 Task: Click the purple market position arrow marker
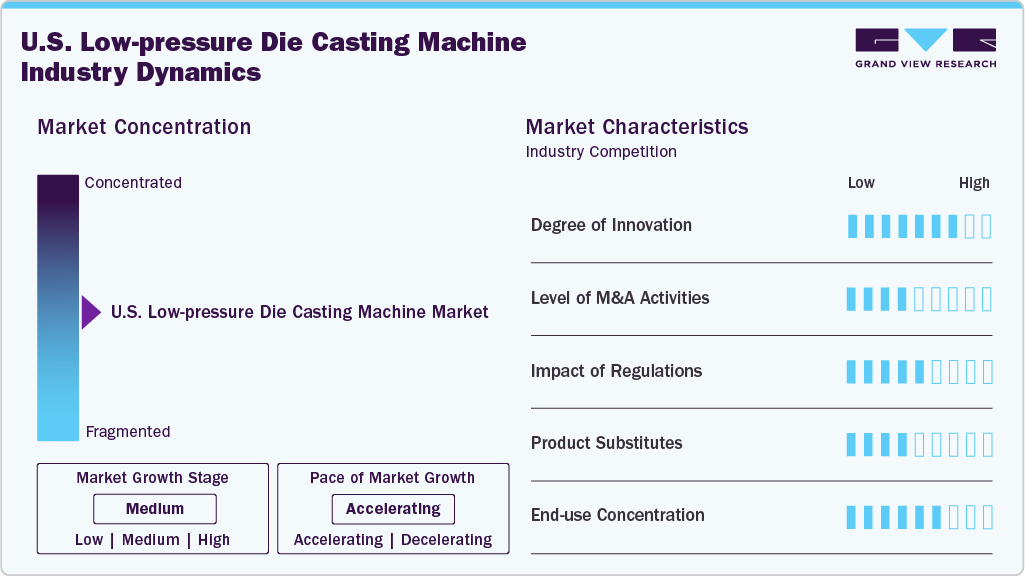pyautogui.click(x=90, y=312)
